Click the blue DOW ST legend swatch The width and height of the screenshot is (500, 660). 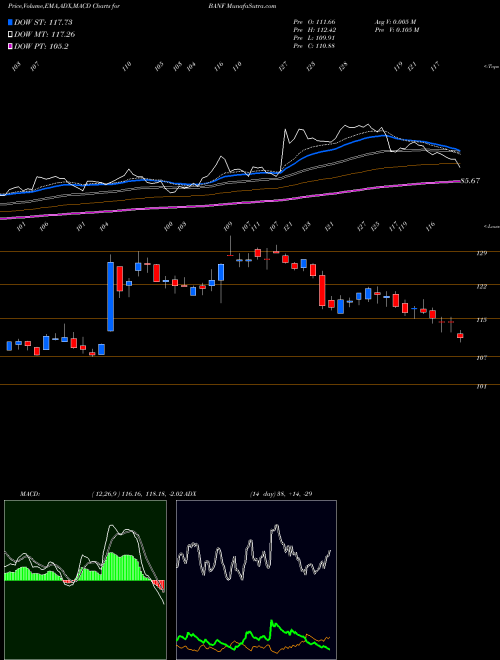coord(11,23)
